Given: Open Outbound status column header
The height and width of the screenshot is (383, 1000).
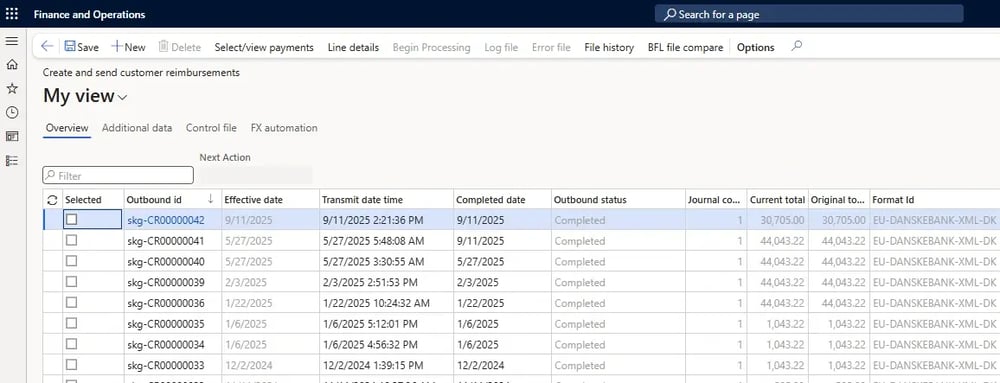Looking at the screenshot, I should point(618,199).
